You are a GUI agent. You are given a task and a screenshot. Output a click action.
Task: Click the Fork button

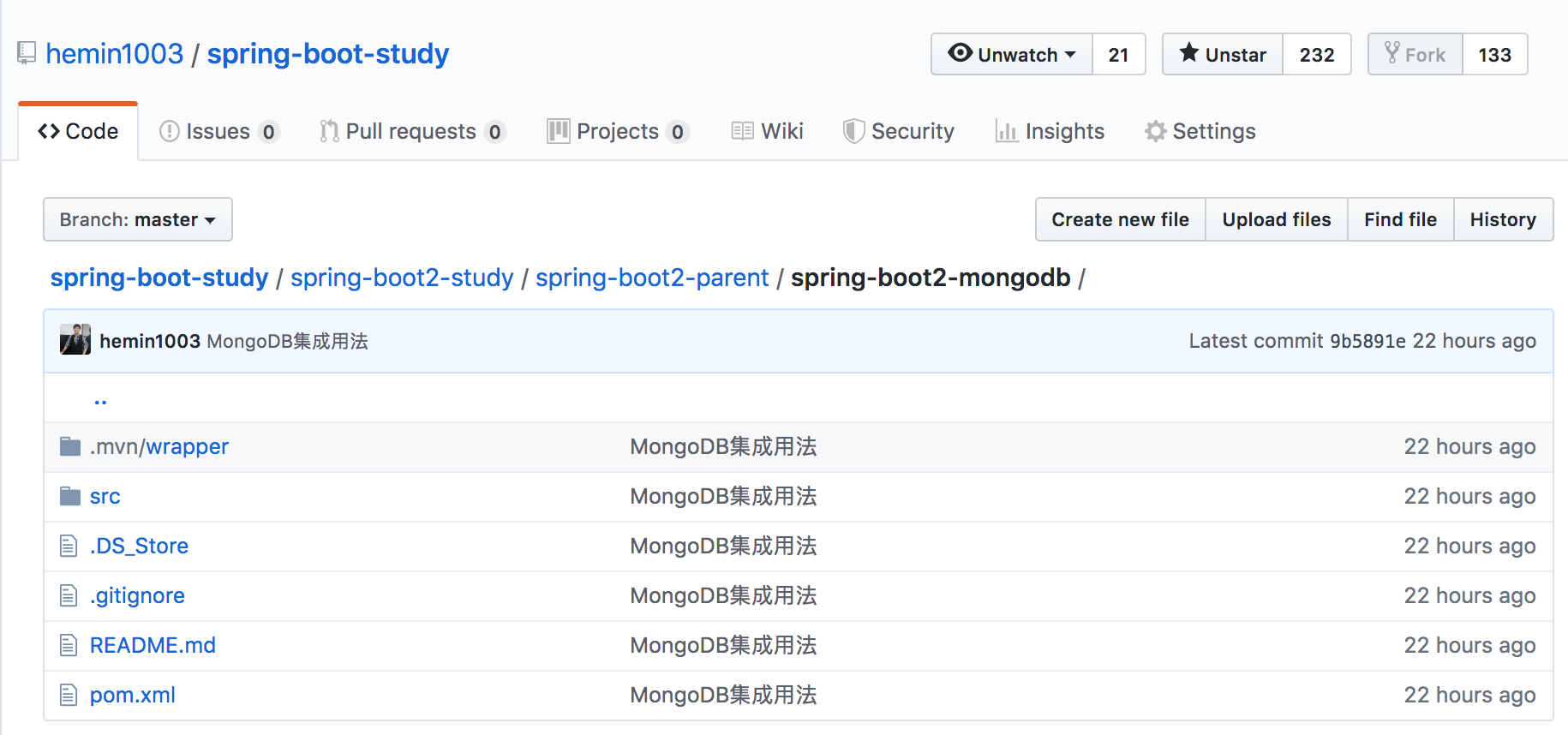point(1415,54)
